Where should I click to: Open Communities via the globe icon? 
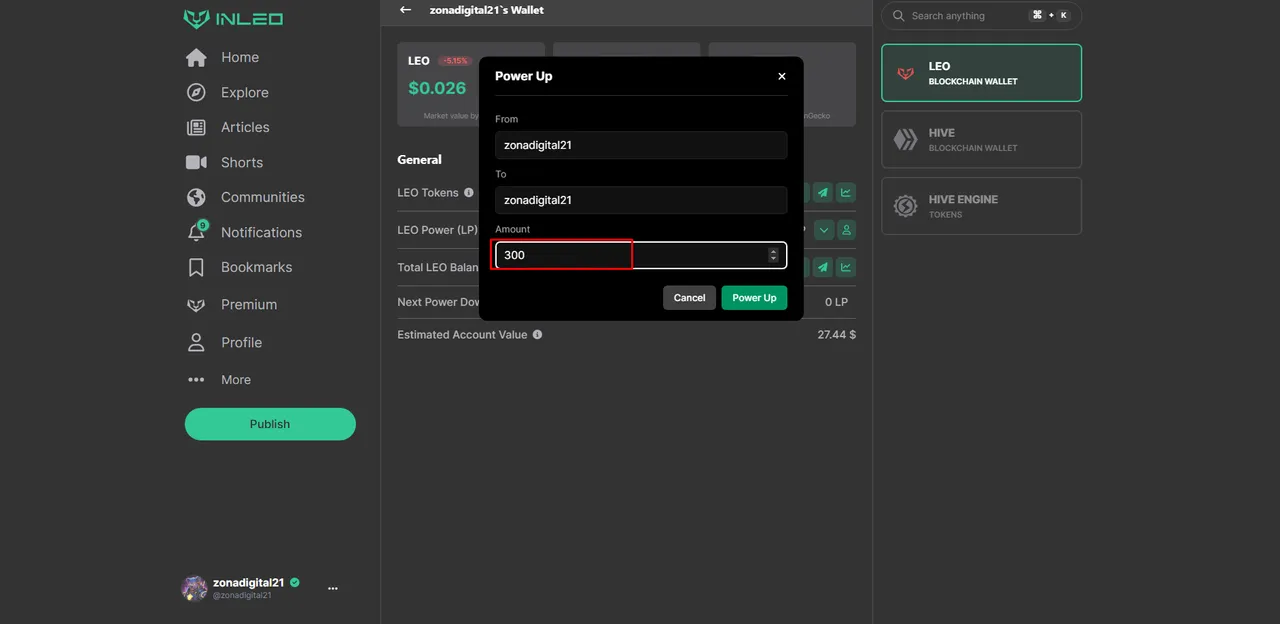pyautogui.click(x=196, y=198)
